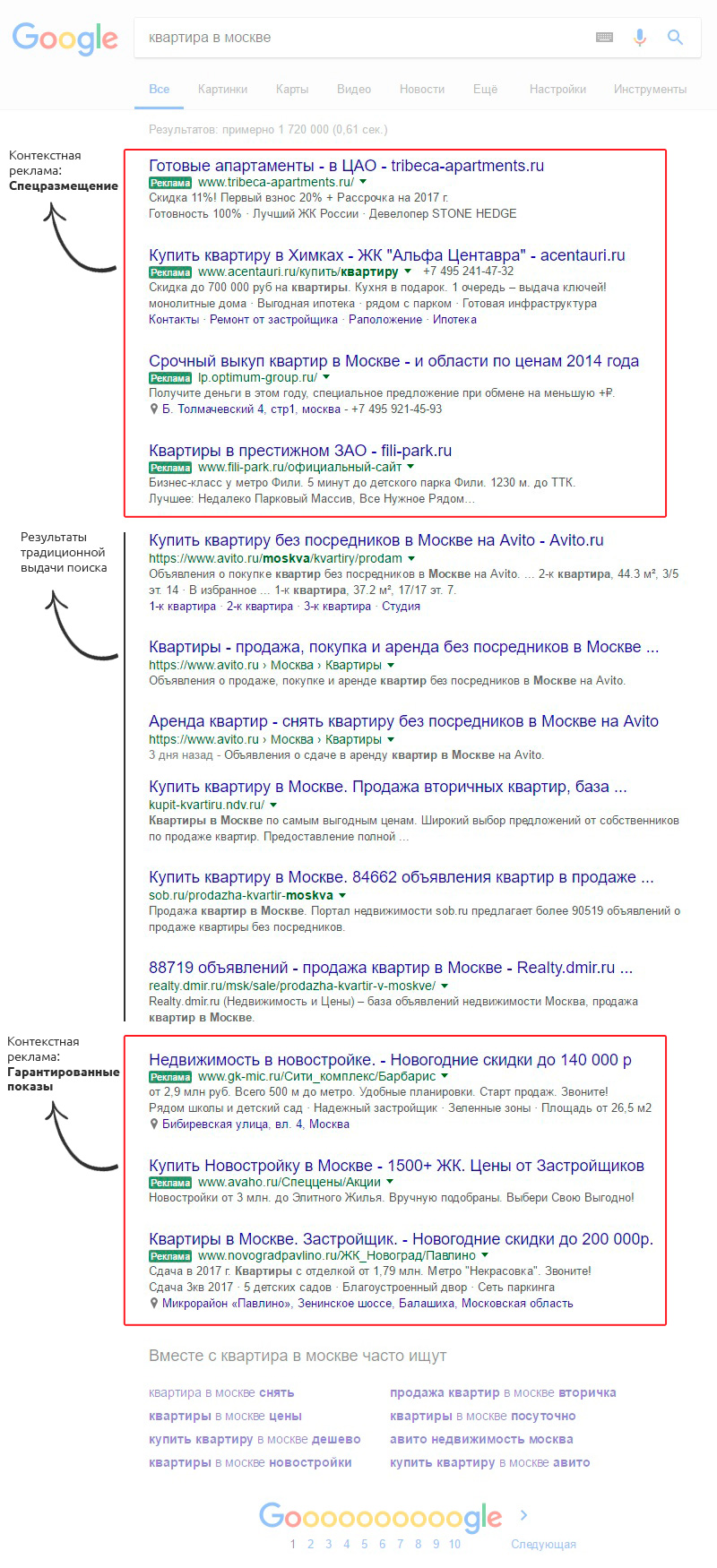The width and height of the screenshot is (717, 1568).
Task: Click the map pin by Б. Толмачевский address
Action: (154, 409)
